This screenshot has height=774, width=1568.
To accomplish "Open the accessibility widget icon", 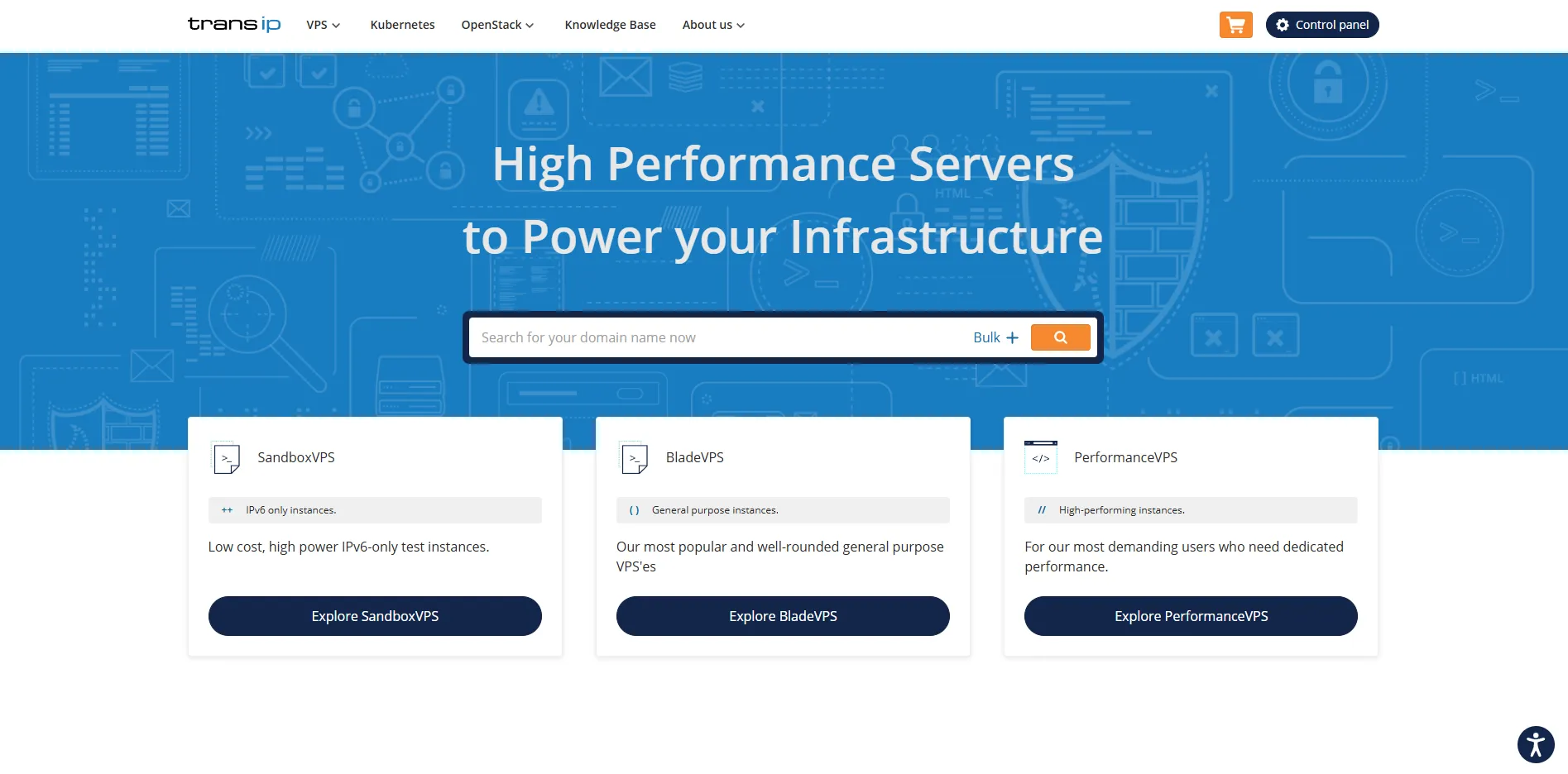I will click(x=1536, y=744).
